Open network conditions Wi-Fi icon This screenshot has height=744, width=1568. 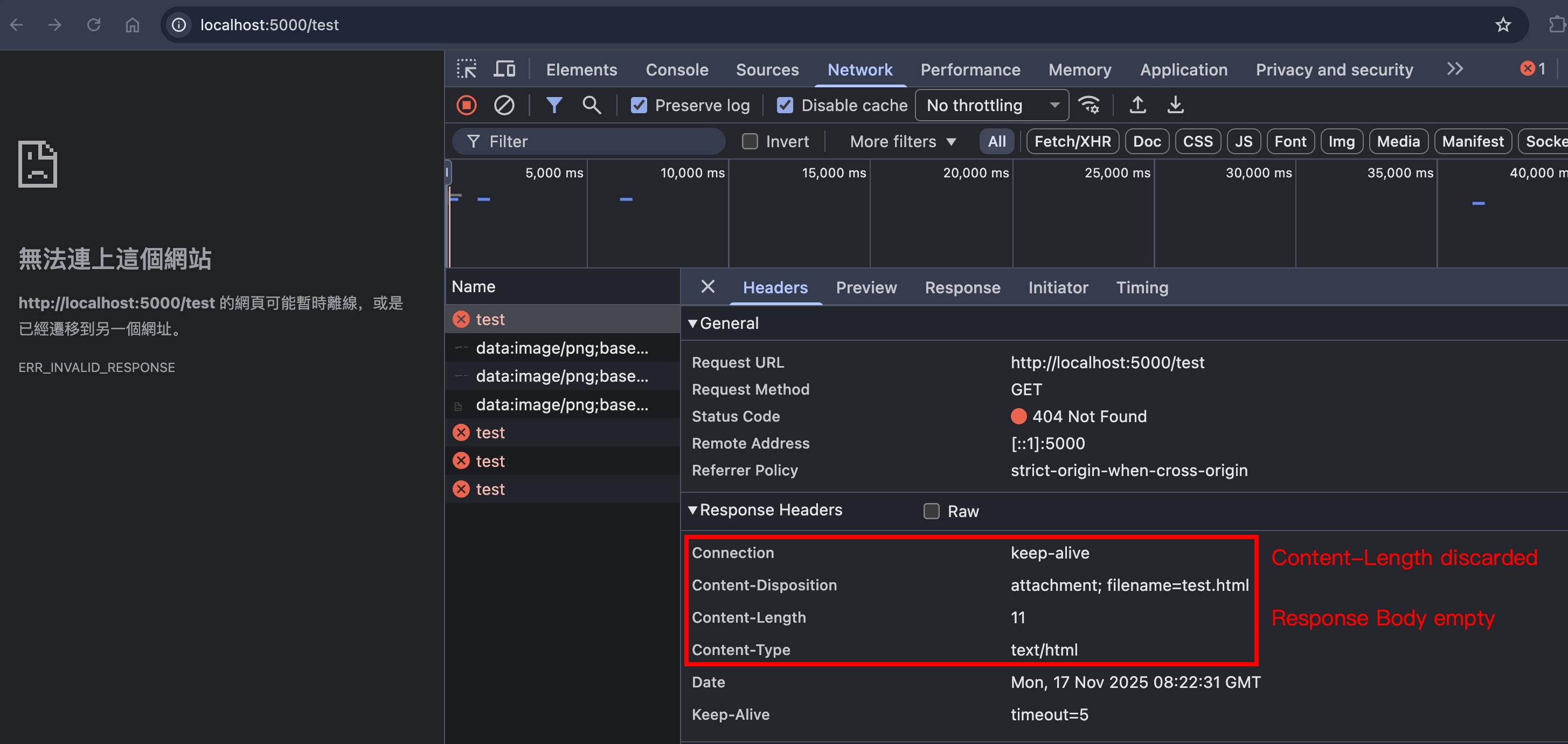tap(1089, 105)
